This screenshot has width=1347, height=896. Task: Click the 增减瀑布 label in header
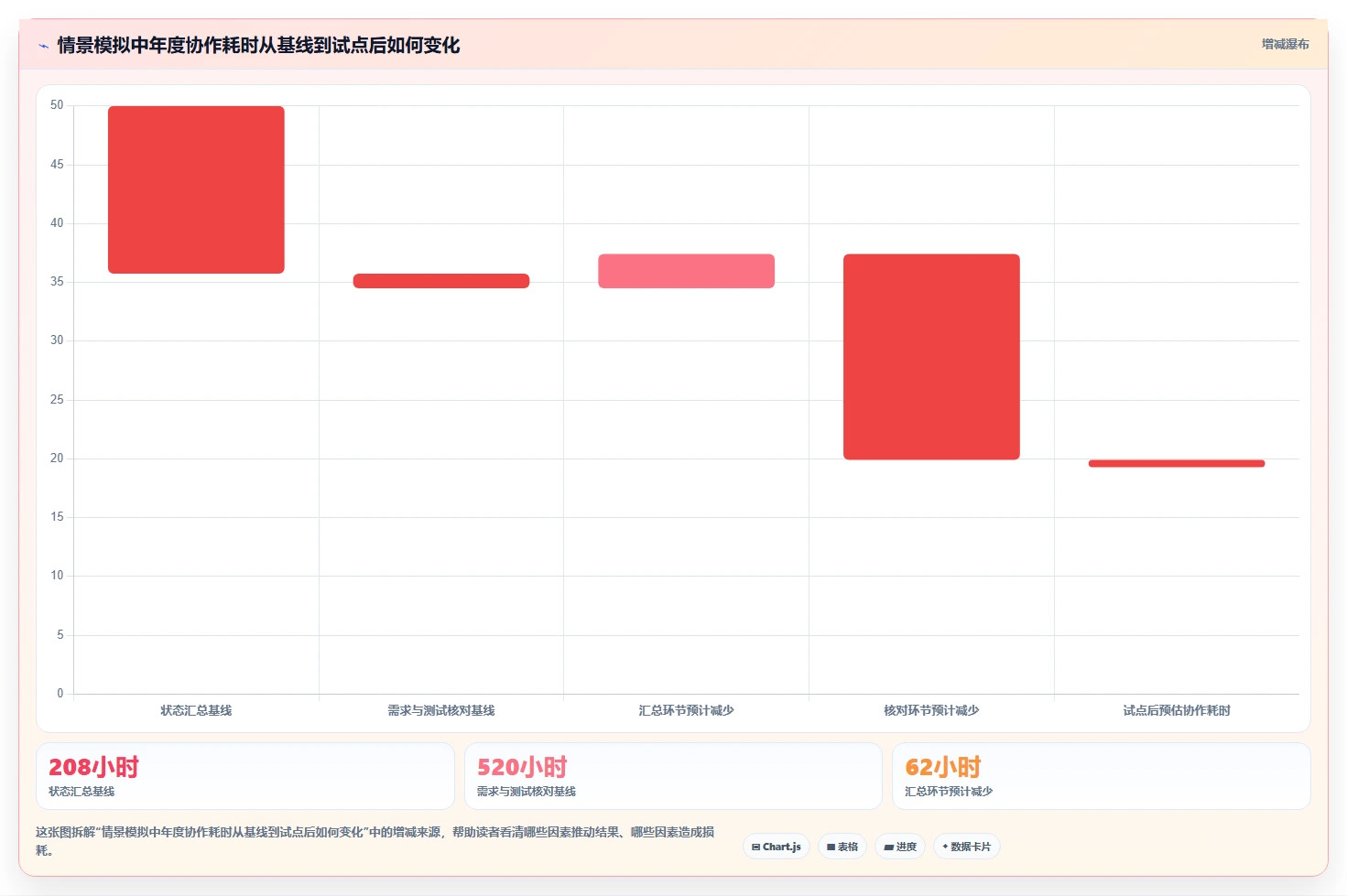pyautogui.click(x=1286, y=44)
